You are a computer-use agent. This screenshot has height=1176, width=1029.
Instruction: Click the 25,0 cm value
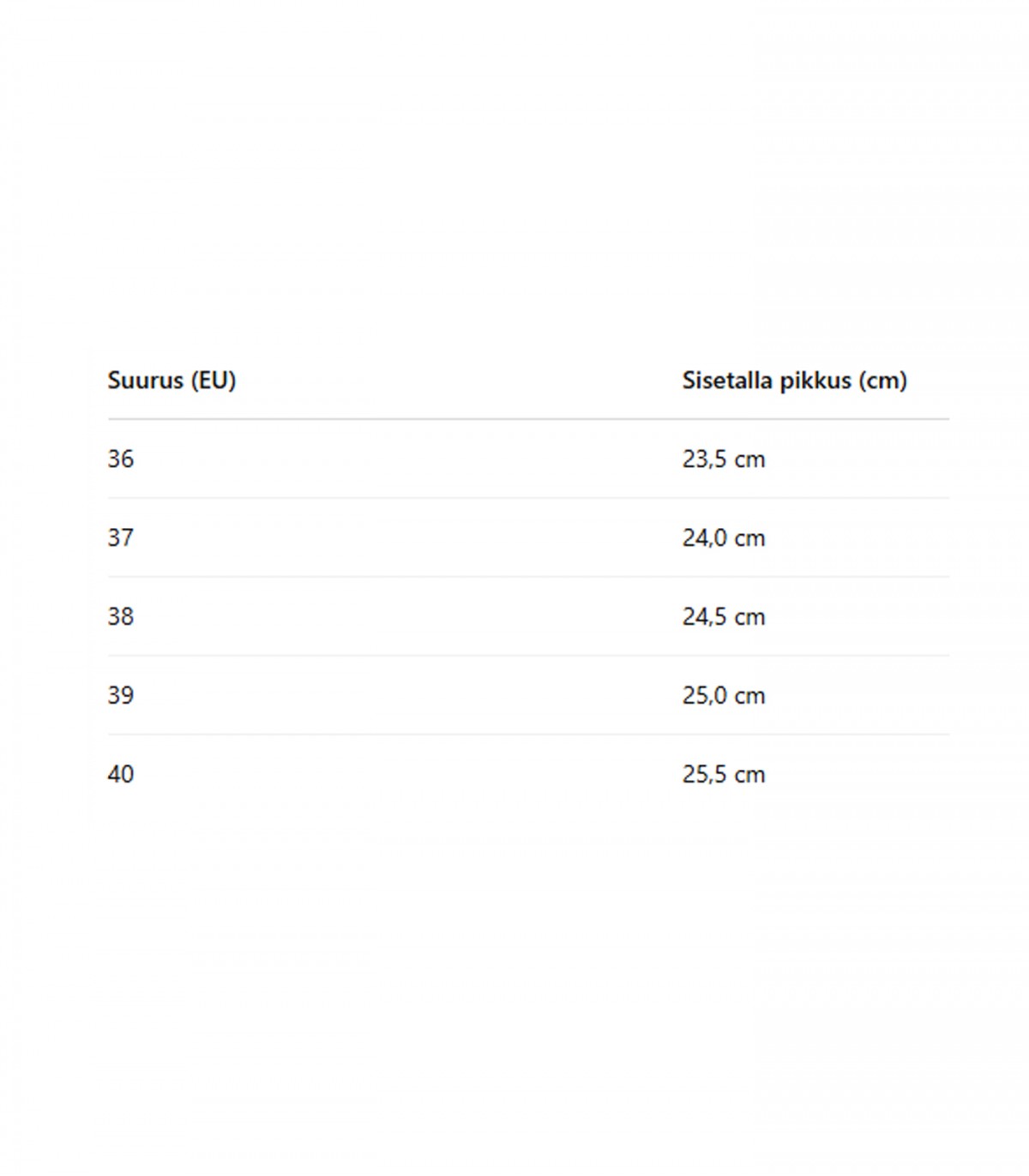tap(723, 695)
